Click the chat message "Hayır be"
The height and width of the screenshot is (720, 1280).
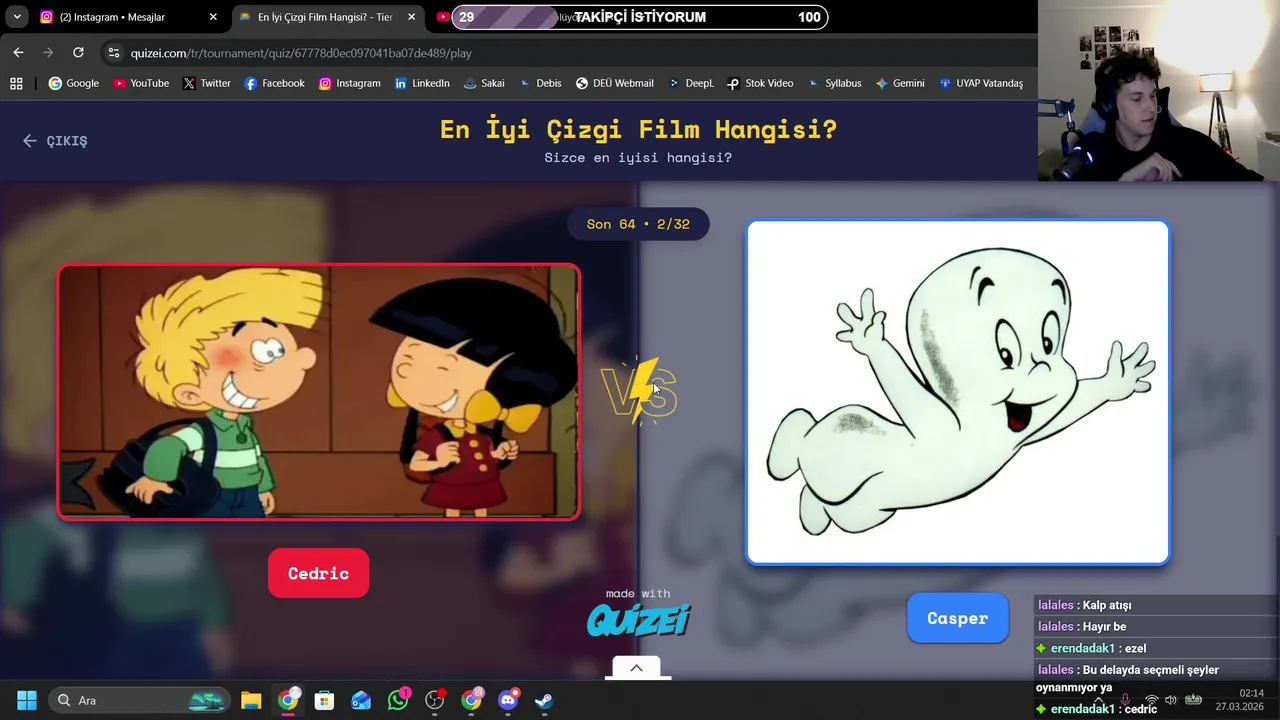(x=1104, y=627)
